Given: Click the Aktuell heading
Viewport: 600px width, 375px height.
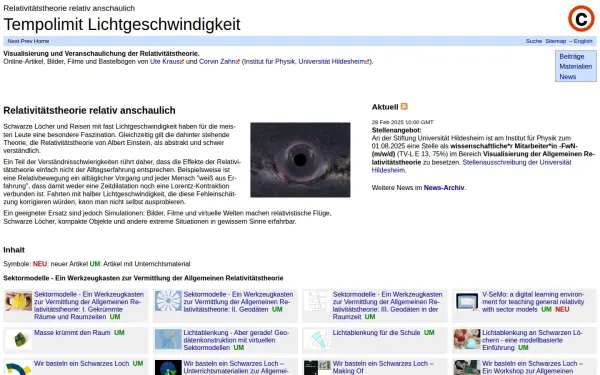Looking at the screenshot, I should (x=385, y=107).
